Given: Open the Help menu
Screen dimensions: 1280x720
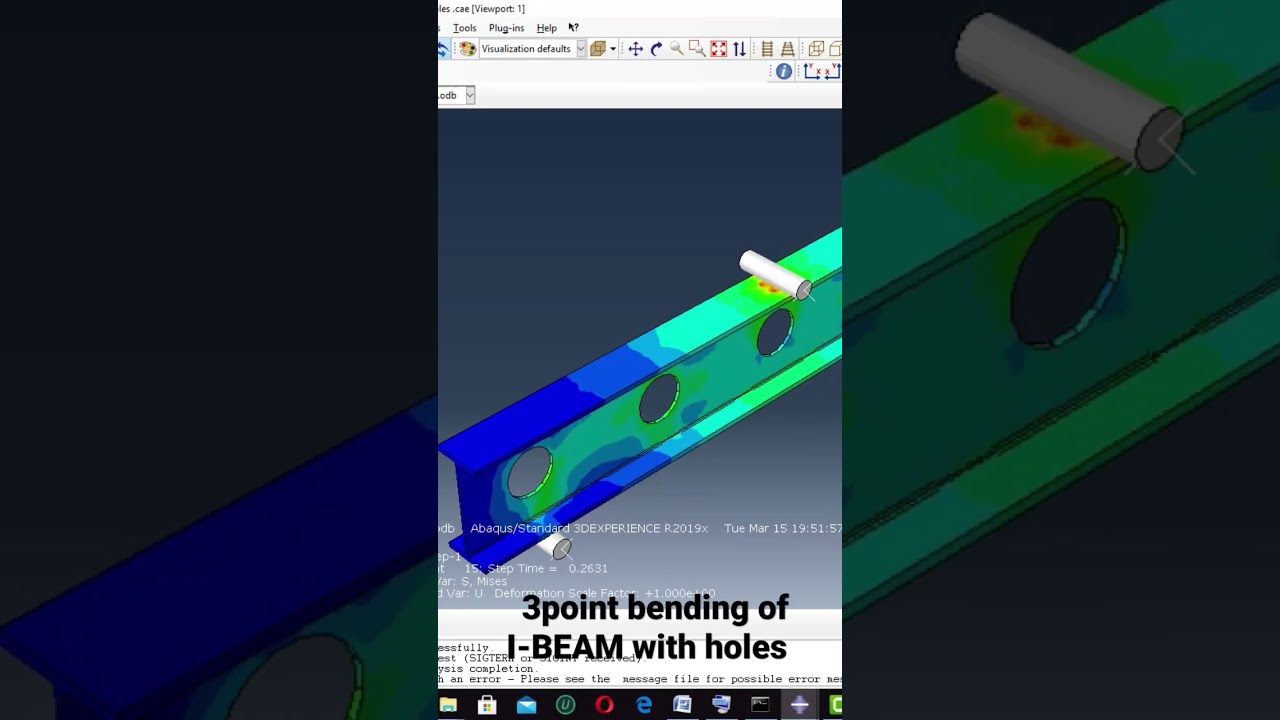Looking at the screenshot, I should coord(546,28).
